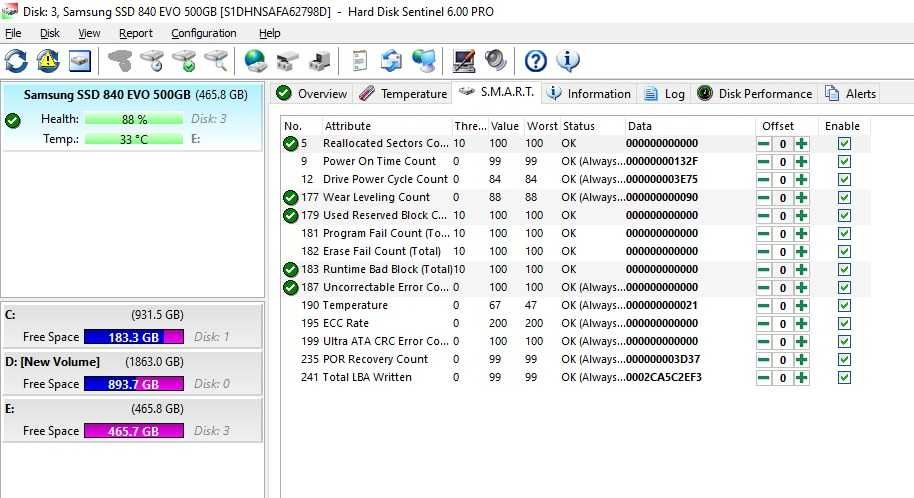Select the D: [New Volume] drive entry
914x498 pixels.
click(x=132, y=373)
